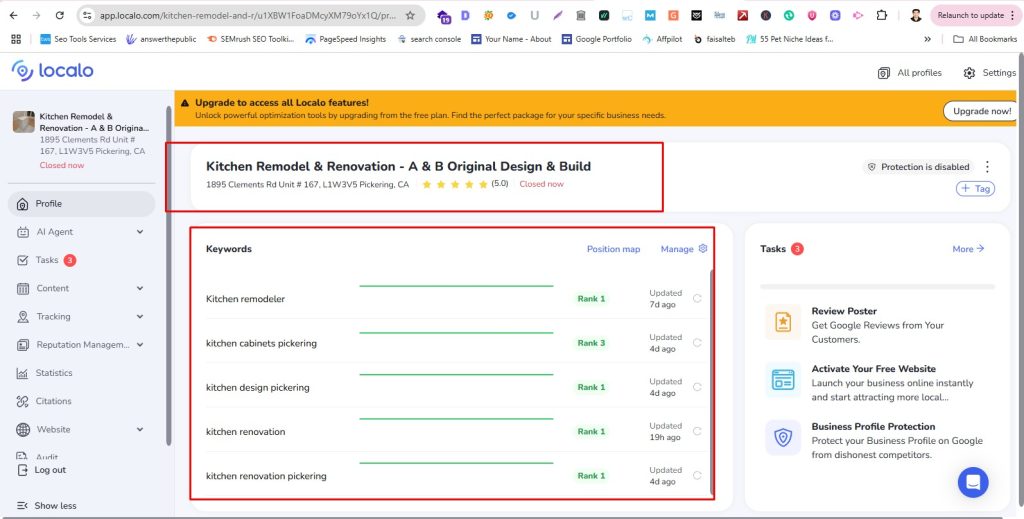
Task: Bookmark this page with star icon
Action: (x=410, y=15)
